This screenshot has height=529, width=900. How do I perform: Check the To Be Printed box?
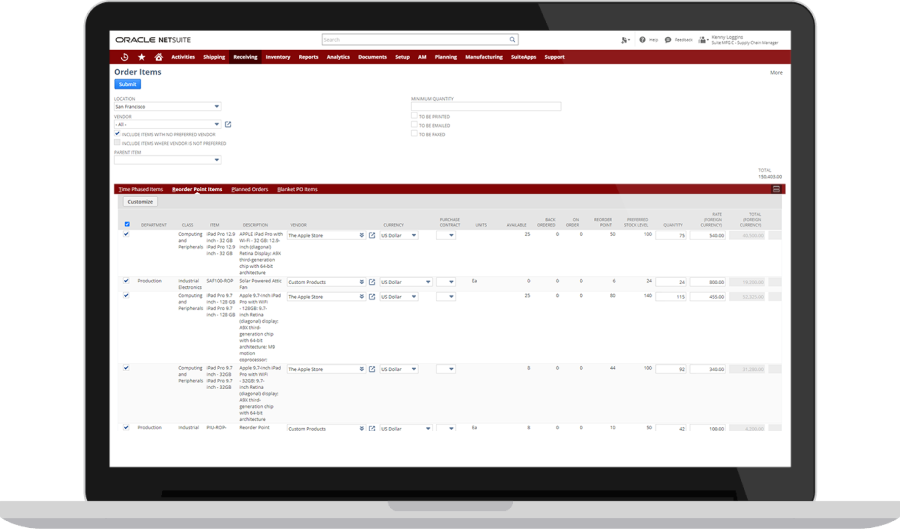click(x=414, y=115)
